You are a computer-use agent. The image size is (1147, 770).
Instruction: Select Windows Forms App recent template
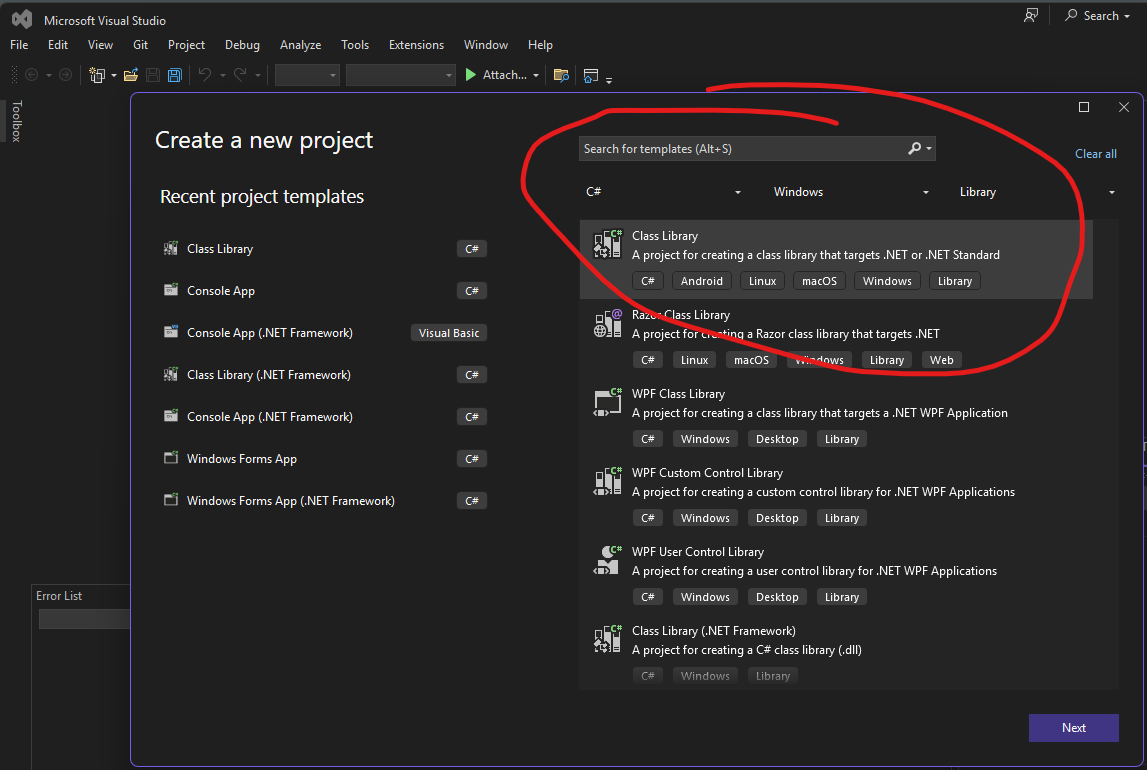pos(242,459)
